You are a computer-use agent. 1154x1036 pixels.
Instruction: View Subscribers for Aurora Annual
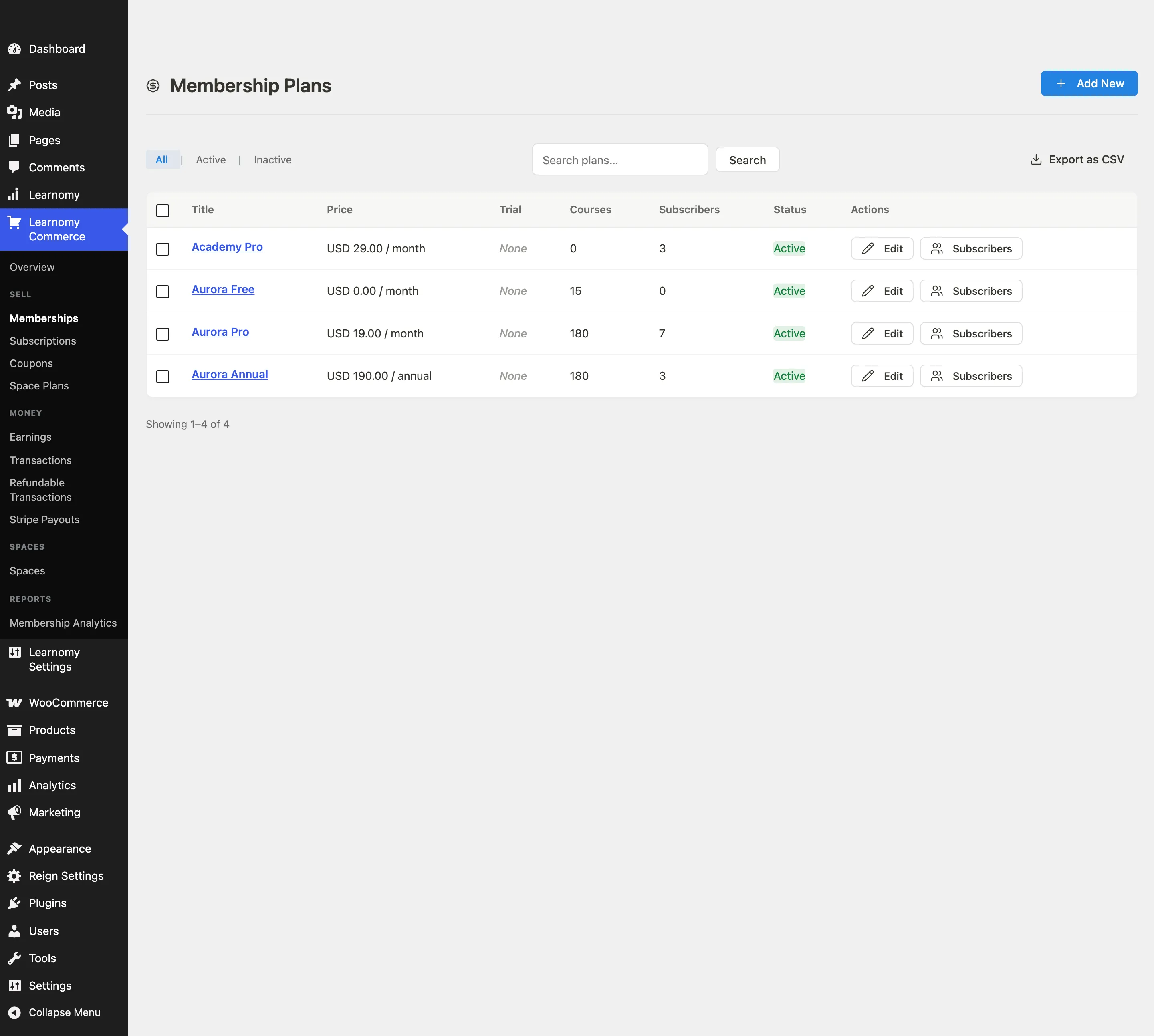971,376
